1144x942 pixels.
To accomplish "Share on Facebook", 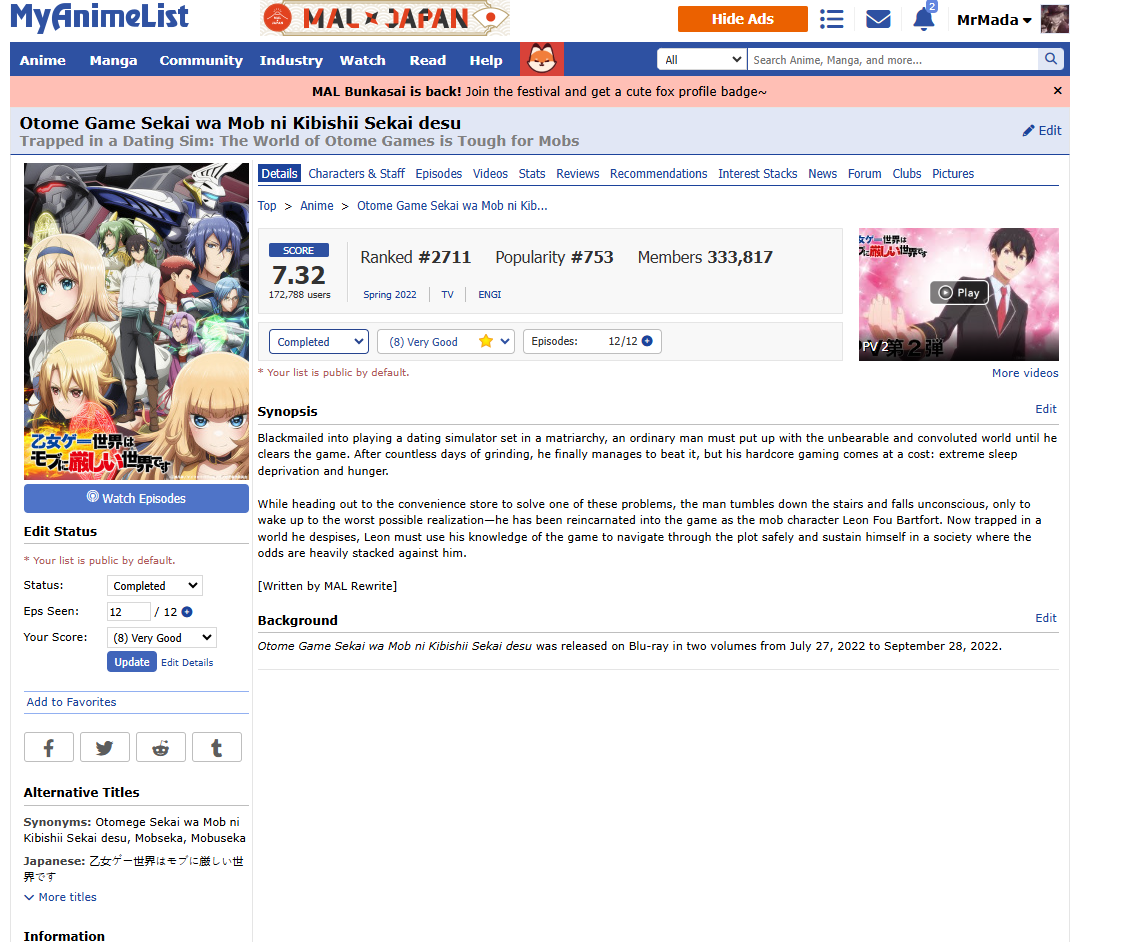I will pos(49,747).
